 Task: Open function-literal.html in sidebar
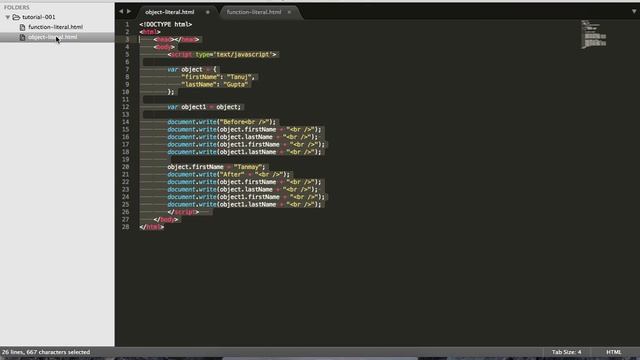56,27
